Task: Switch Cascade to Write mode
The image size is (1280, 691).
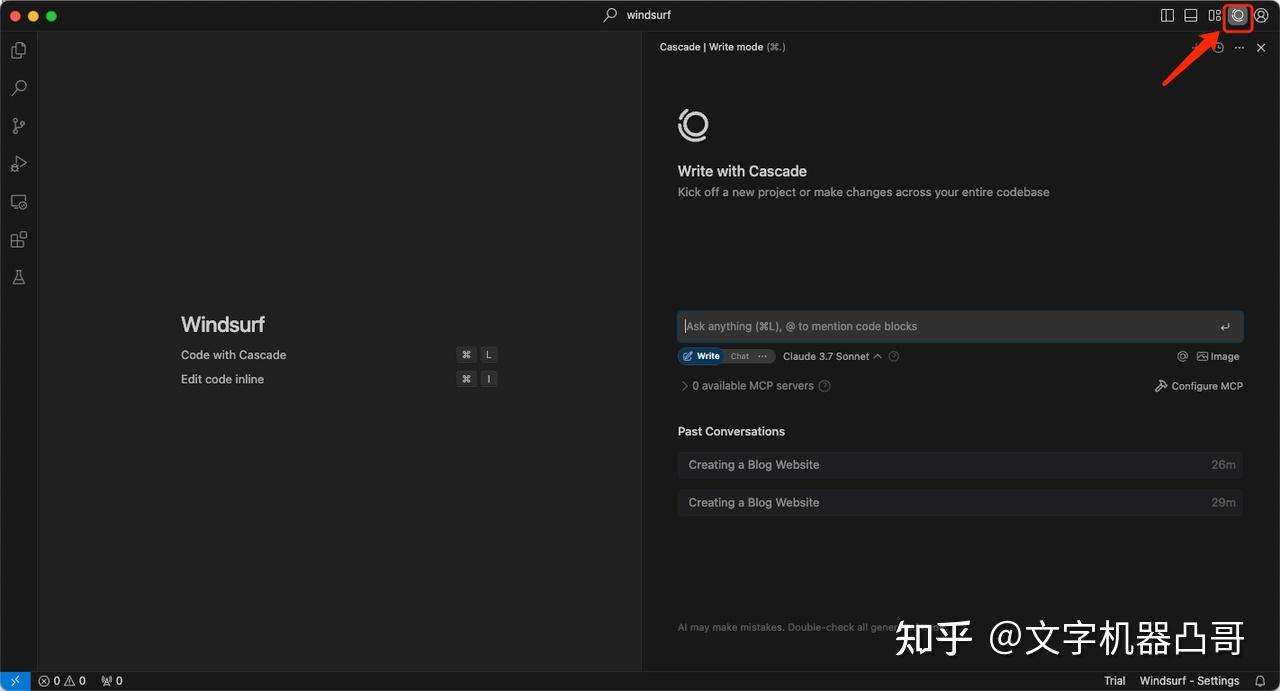Action: [701, 356]
